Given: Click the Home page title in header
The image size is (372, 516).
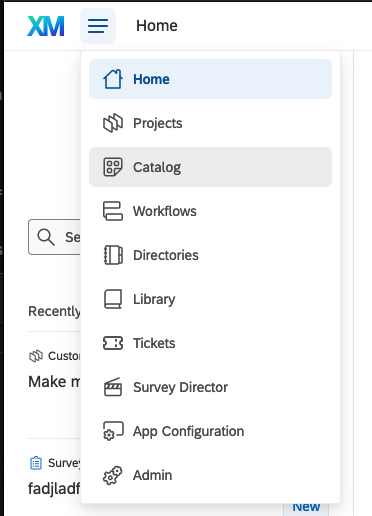Looking at the screenshot, I should click(x=157, y=26).
